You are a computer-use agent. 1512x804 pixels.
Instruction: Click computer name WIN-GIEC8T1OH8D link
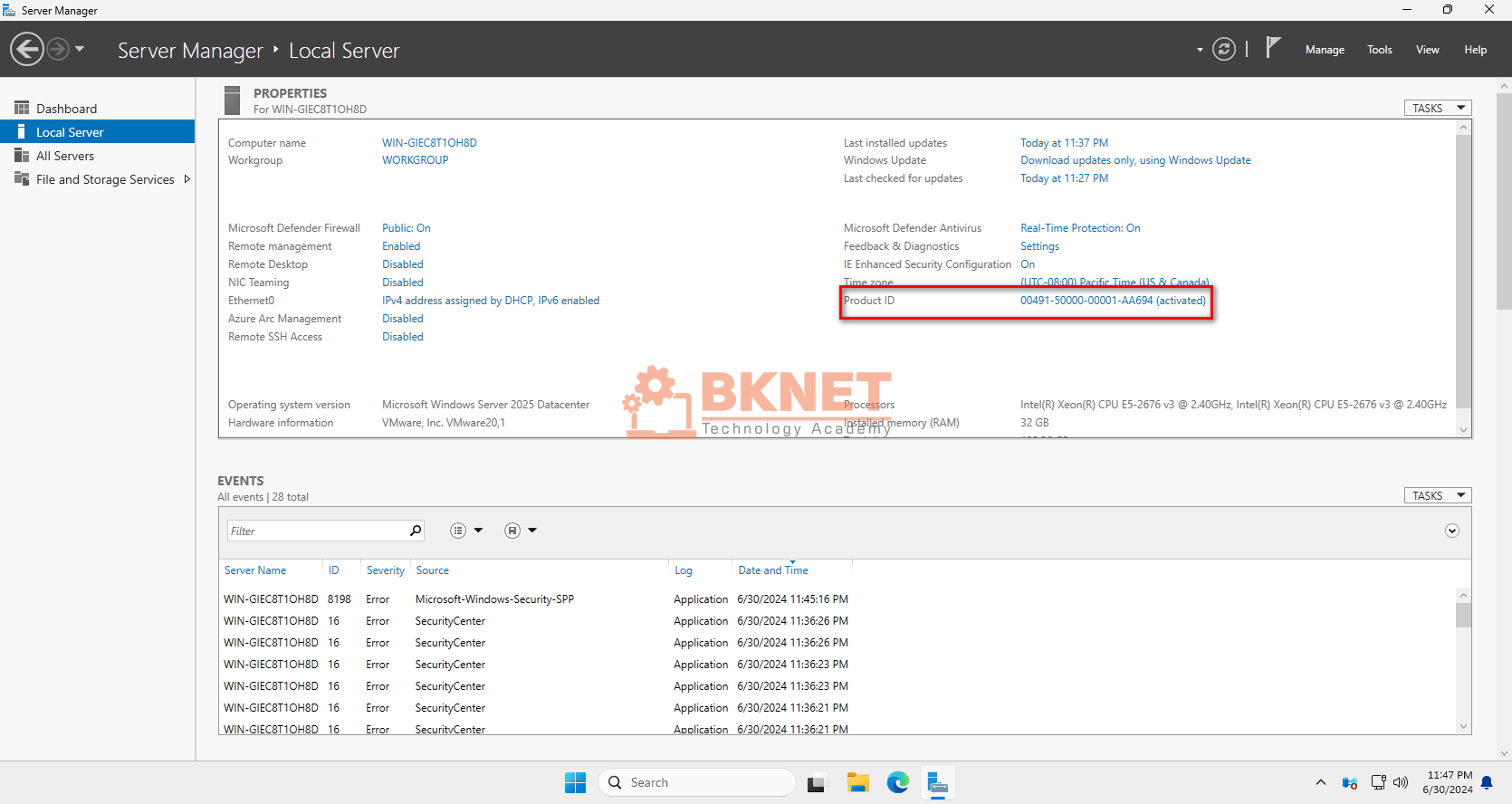pos(429,143)
